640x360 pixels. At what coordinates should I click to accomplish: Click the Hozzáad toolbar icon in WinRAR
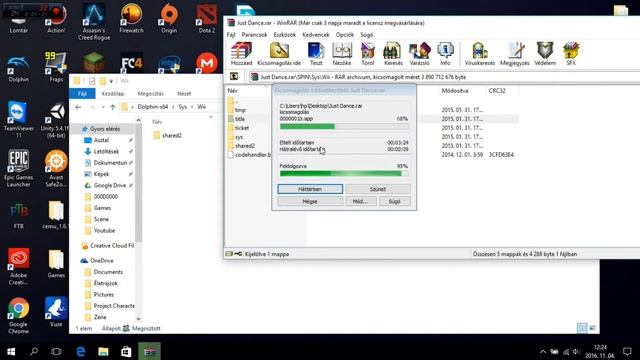pyautogui.click(x=241, y=54)
